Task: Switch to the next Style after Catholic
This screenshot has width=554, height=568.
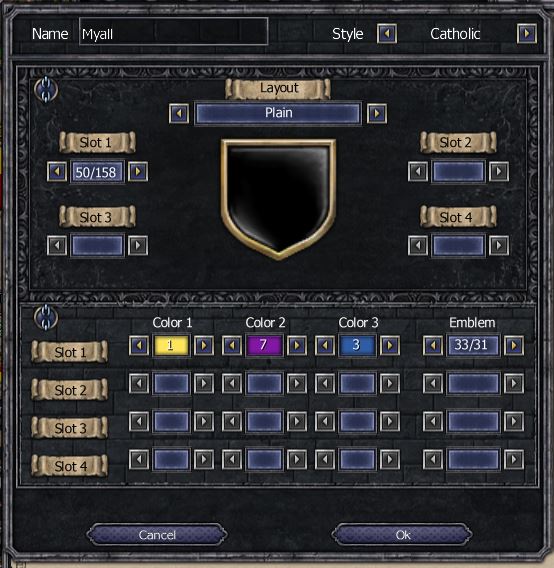Action: point(526,34)
